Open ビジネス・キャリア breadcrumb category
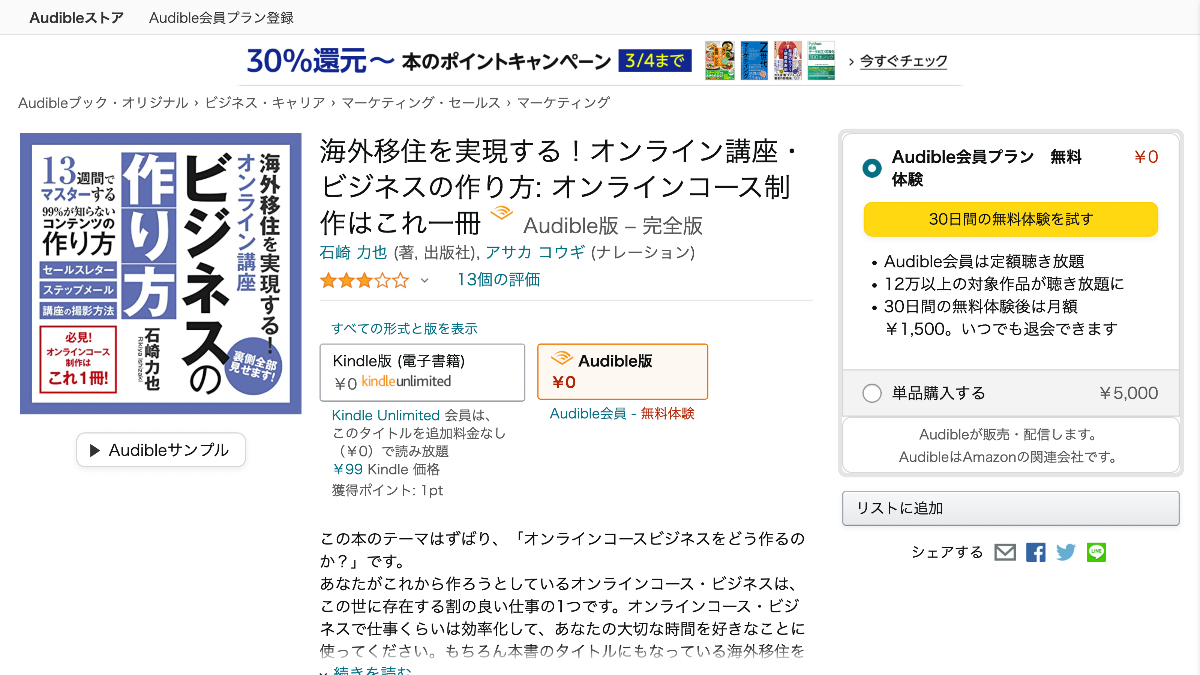The height and width of the screenshot is (675, 1200). 265,102
